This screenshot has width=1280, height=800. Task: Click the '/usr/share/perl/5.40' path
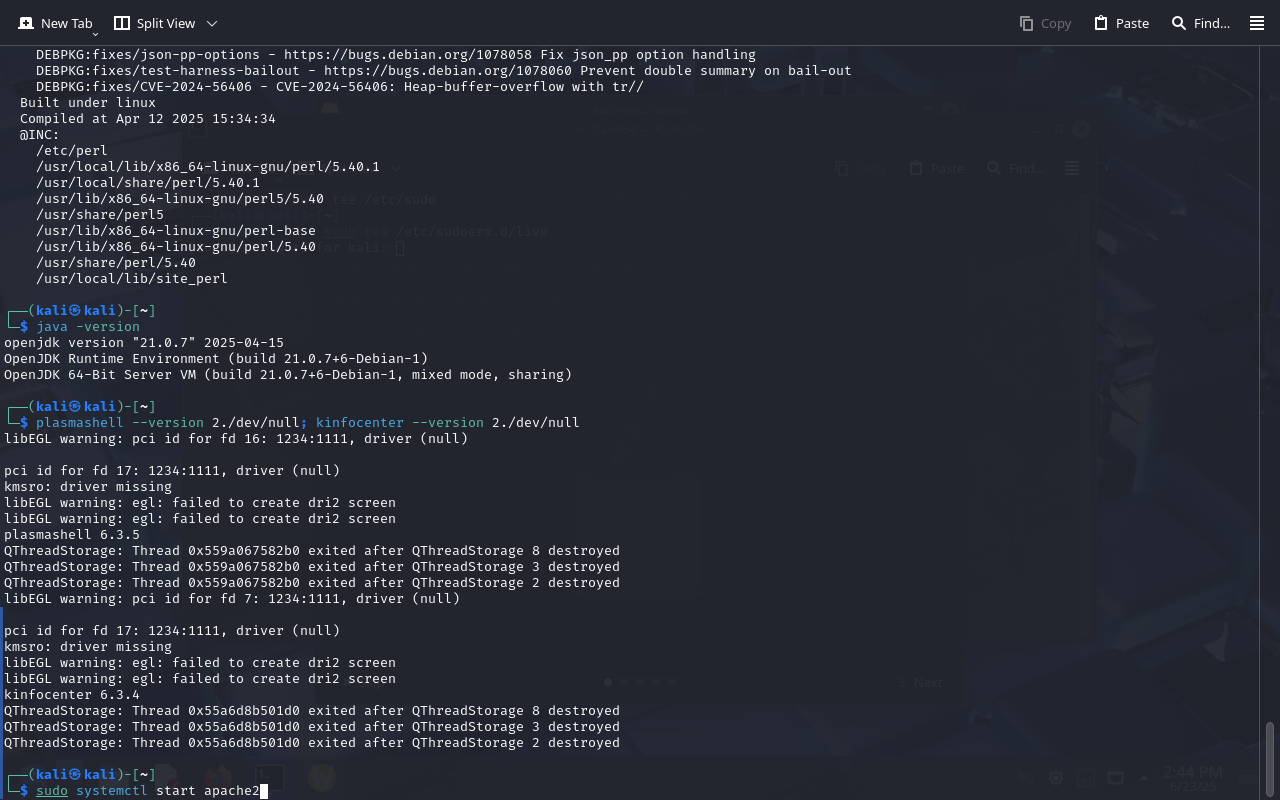point(116,263)
